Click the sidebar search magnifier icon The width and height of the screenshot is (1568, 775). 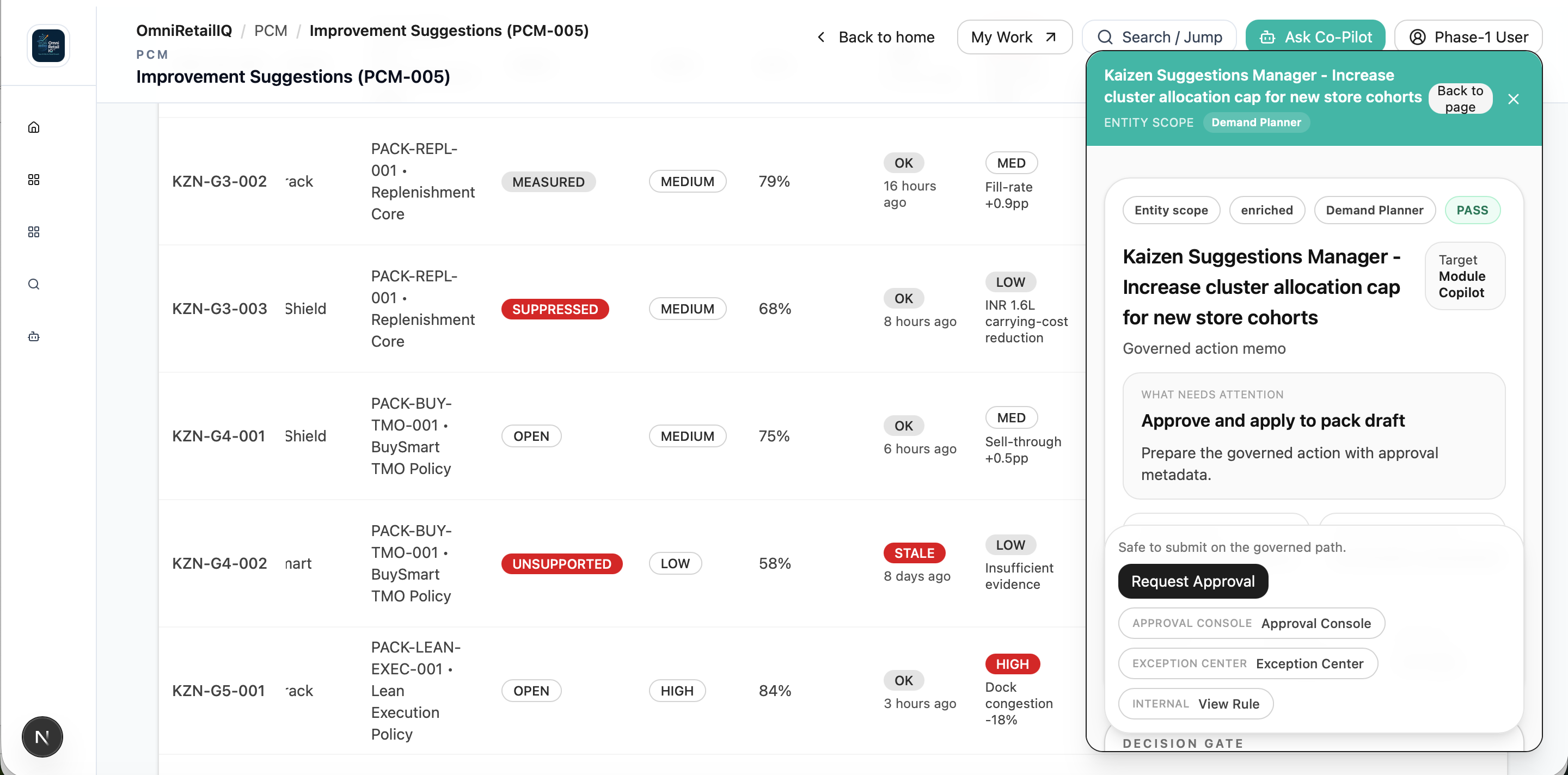coord(34,284)
